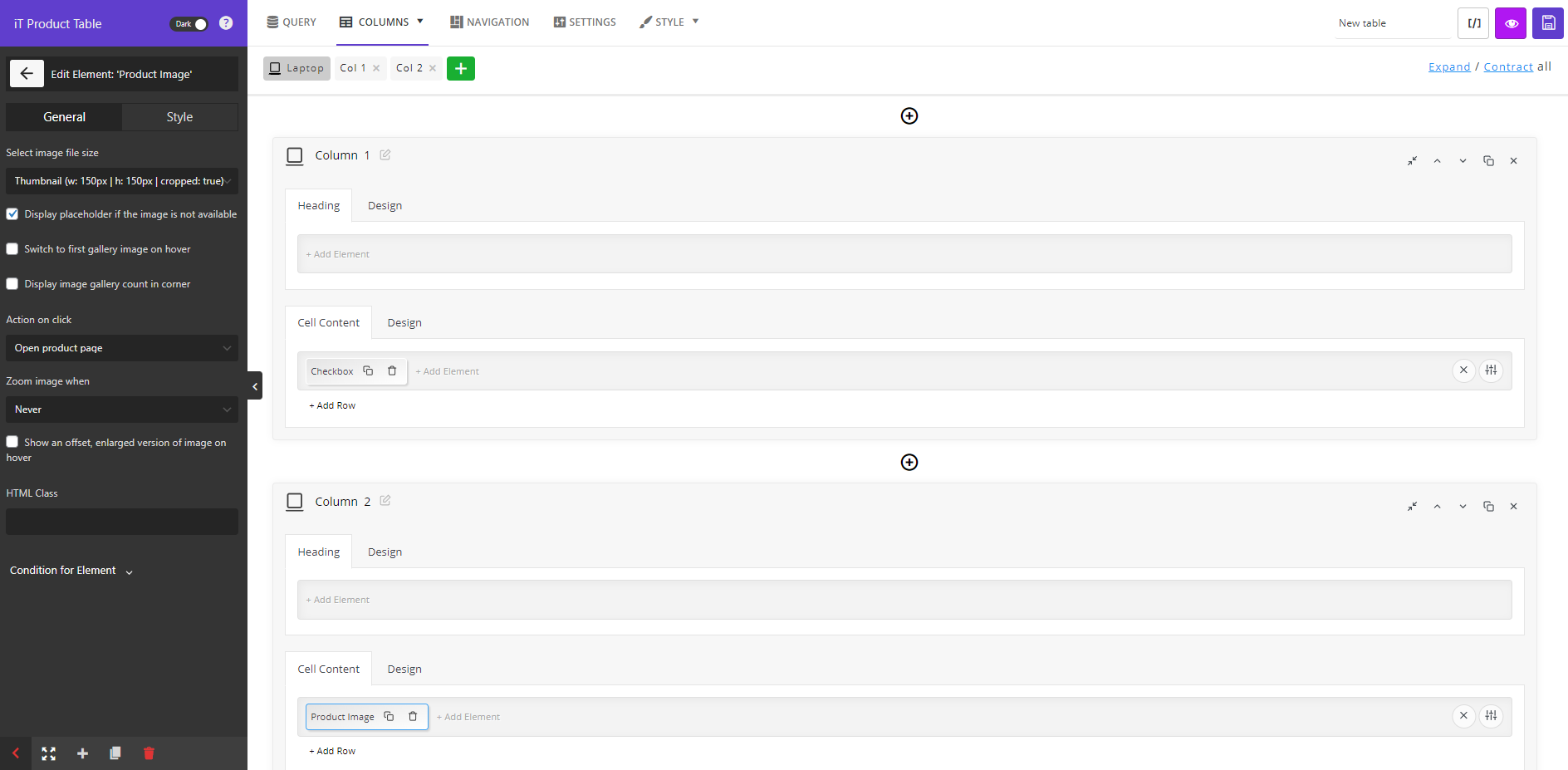Collapse Column 1 using the shrink arrows icon

point(1412,161)
